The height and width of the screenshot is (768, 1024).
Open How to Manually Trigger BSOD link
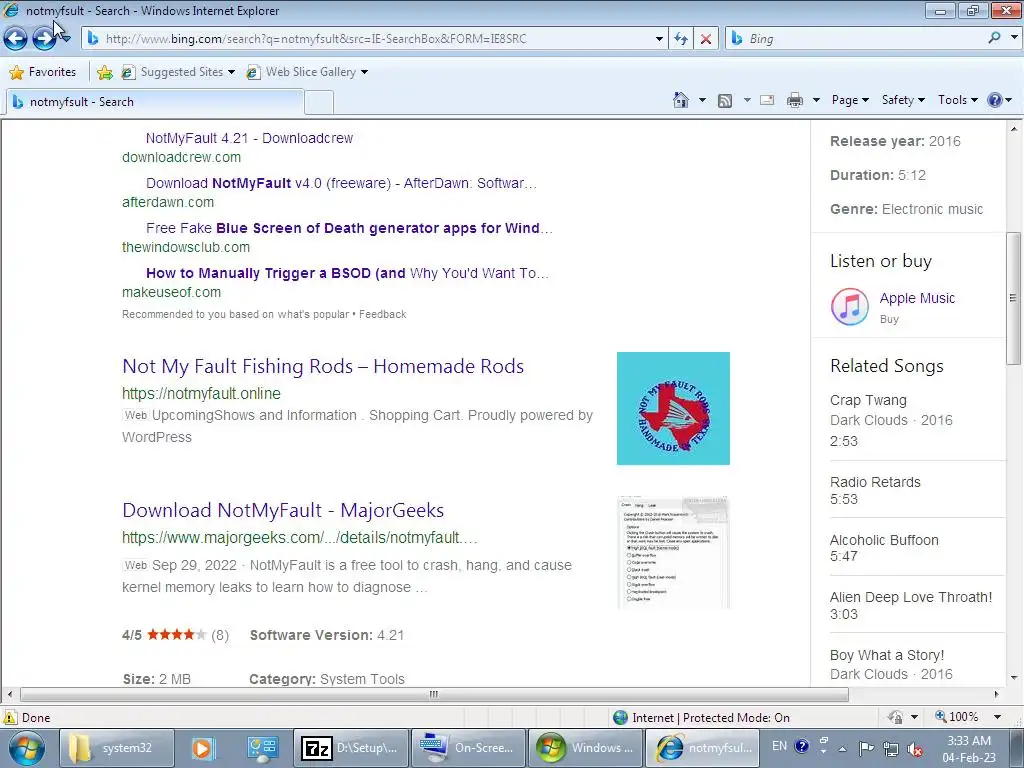(347, 274)
